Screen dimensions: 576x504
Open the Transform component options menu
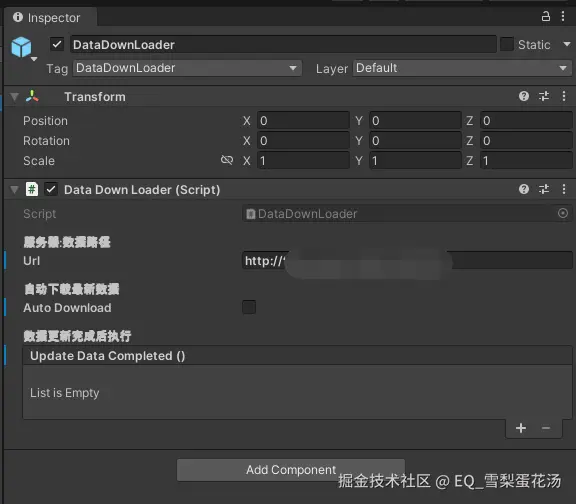pyautogui.click(x=564, y=96)
